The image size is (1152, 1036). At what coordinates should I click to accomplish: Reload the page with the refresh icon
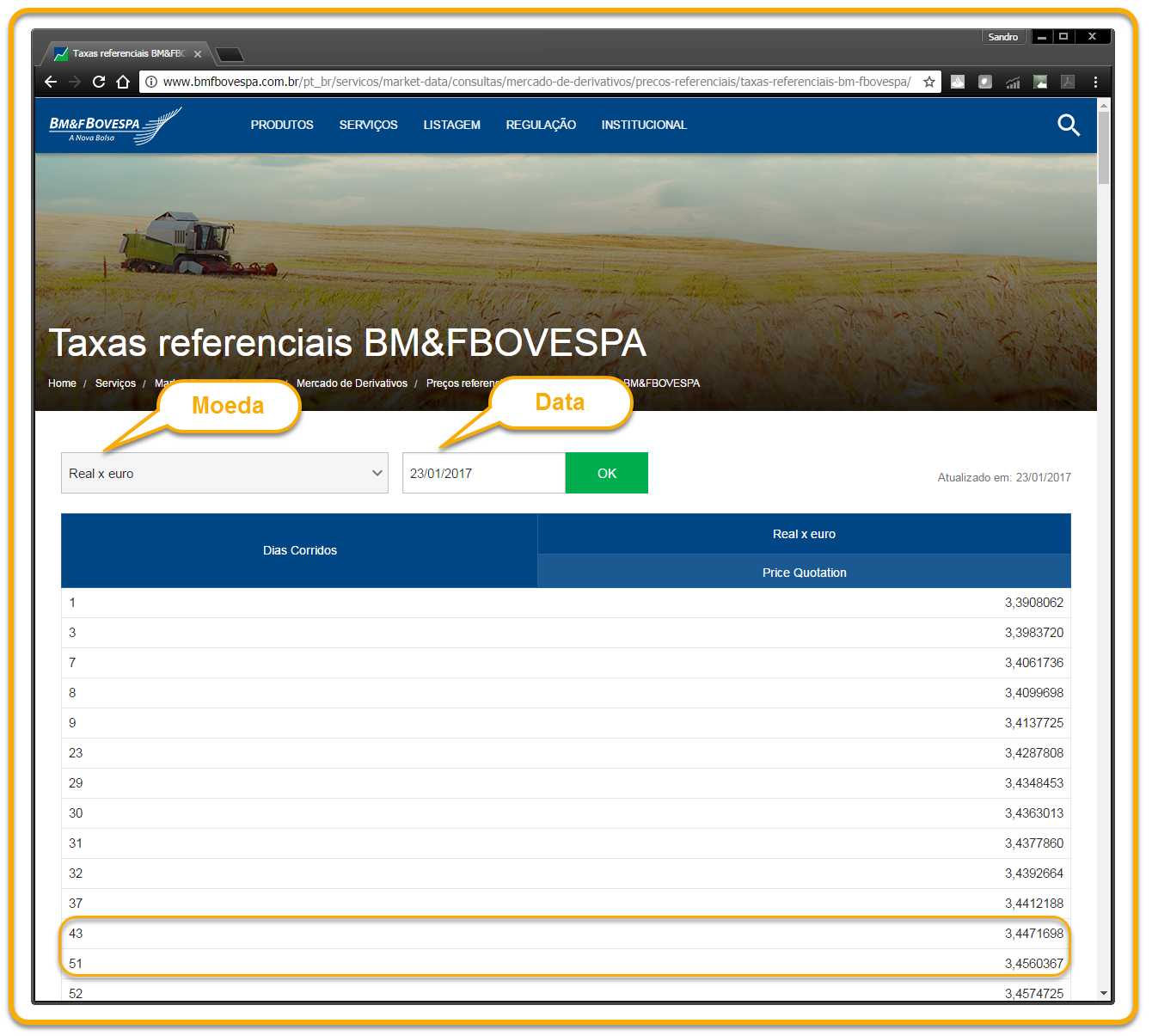[99, 82]
